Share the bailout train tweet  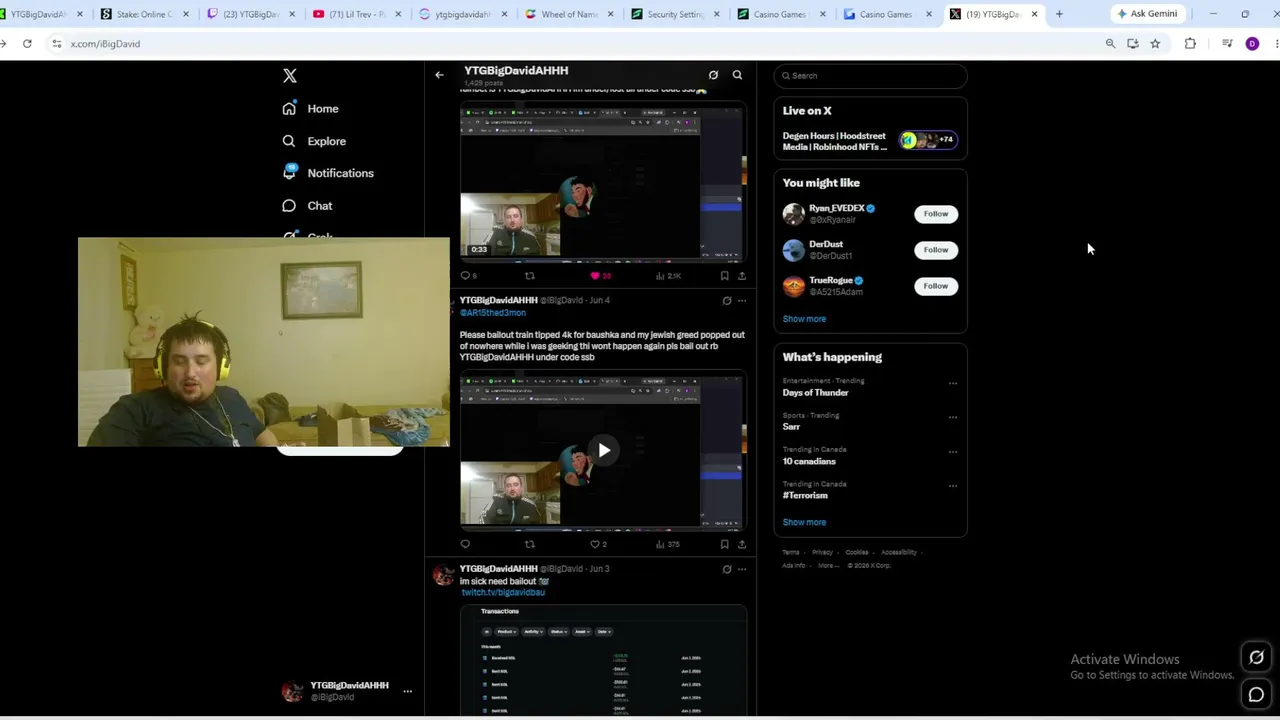coord(741,544)
